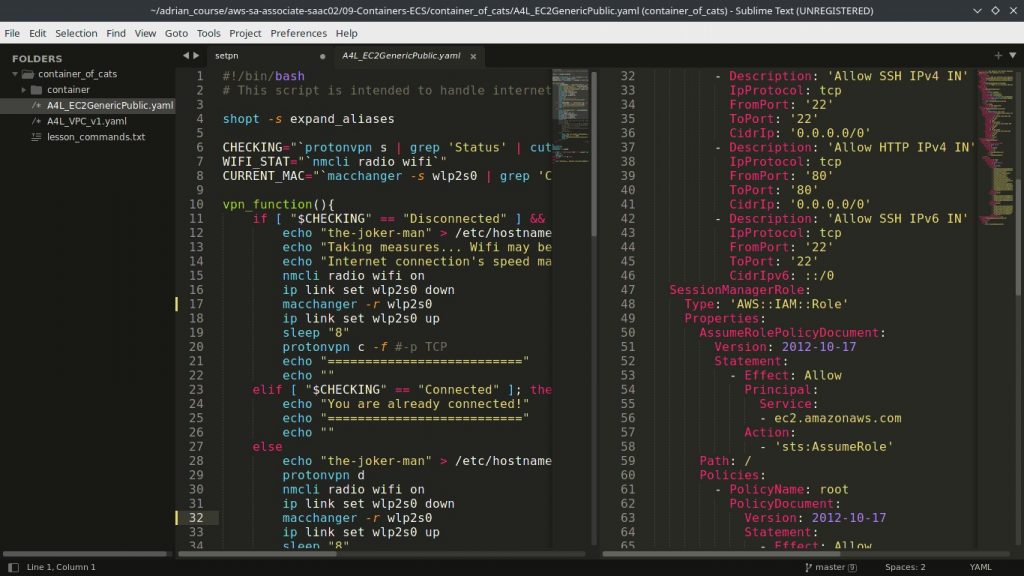Collapse the container_of_cats folder
Viewport: 1024px width, 576px height.
coord(13,73)
